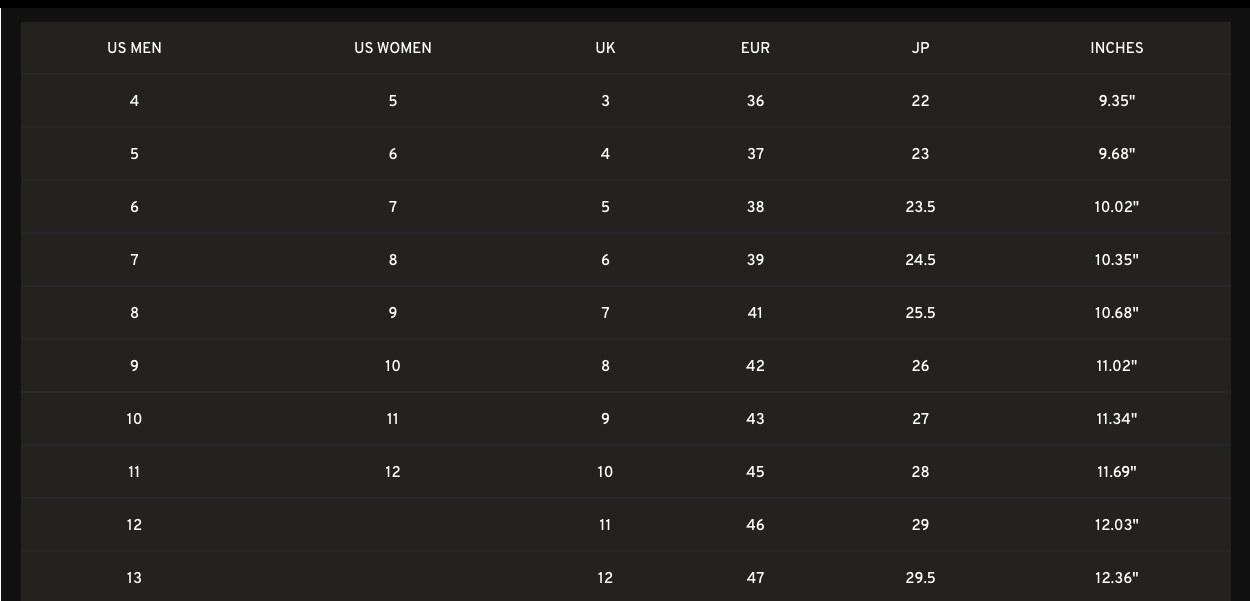Select EUR size 47 cell
Screen dimensions: 1250x601
[755, 578]
